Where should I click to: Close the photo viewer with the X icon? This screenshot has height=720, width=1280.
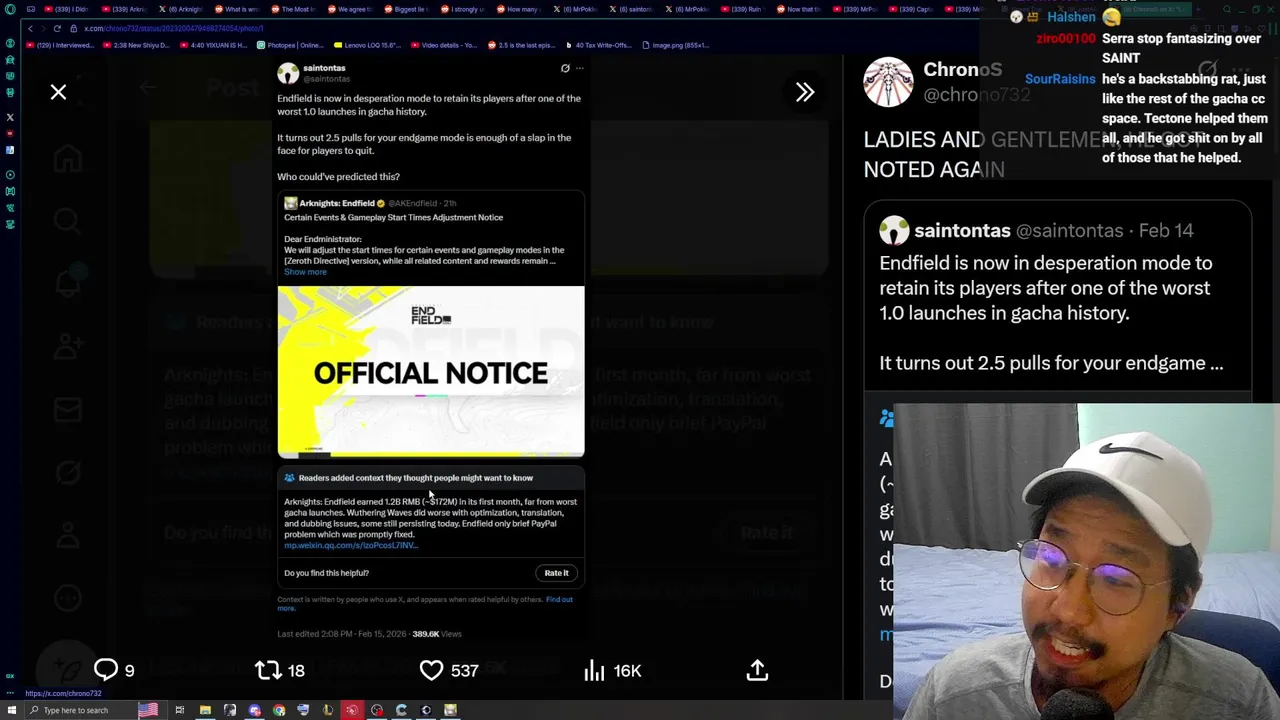click(x=58, y=92)
